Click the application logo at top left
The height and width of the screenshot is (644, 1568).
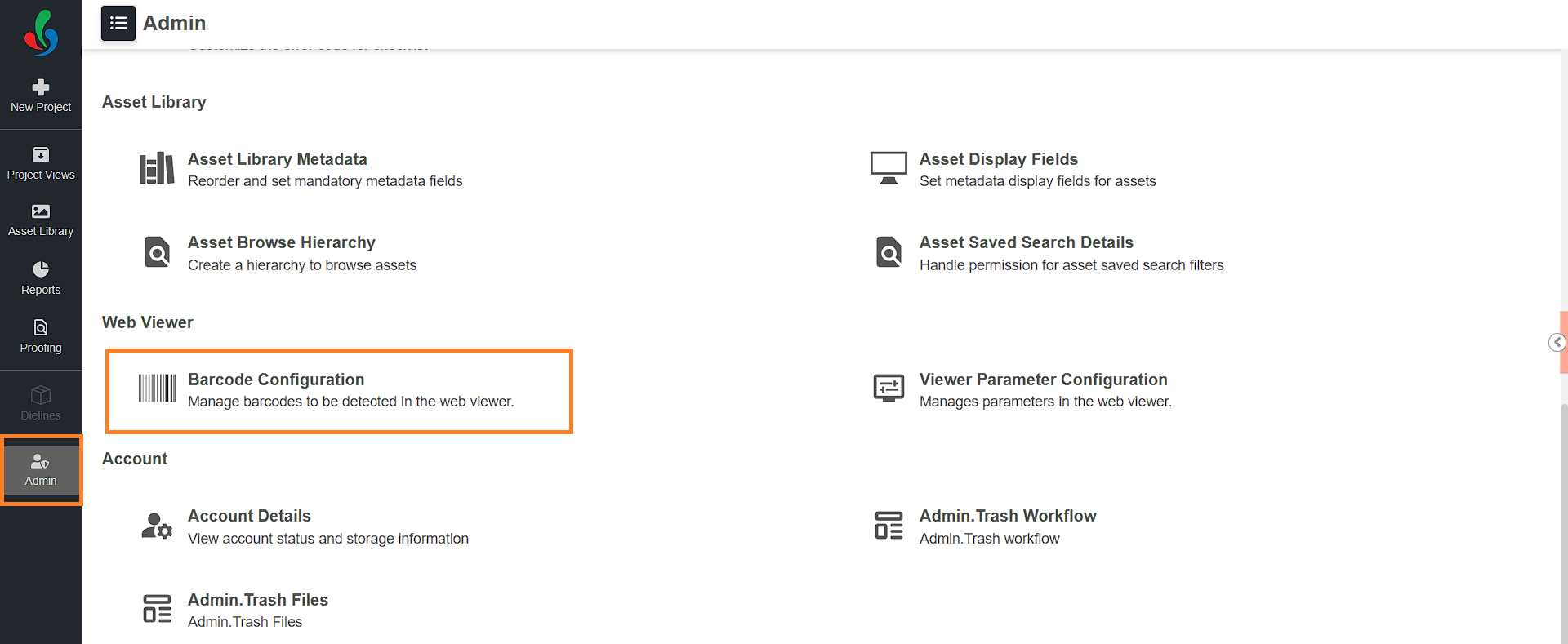41,33
